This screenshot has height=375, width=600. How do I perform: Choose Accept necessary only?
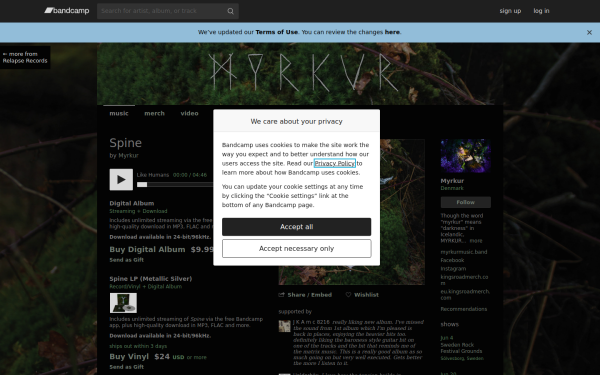coord(297,248)
